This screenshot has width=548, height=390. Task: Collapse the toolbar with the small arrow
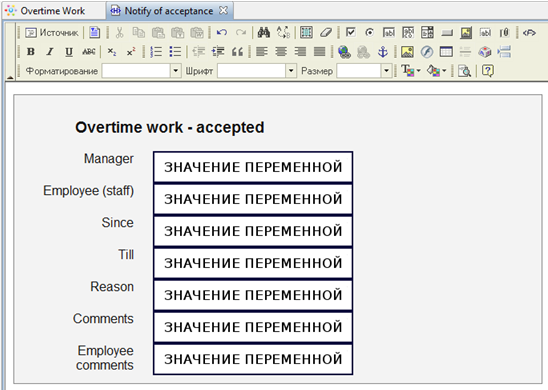pos(10,77)
